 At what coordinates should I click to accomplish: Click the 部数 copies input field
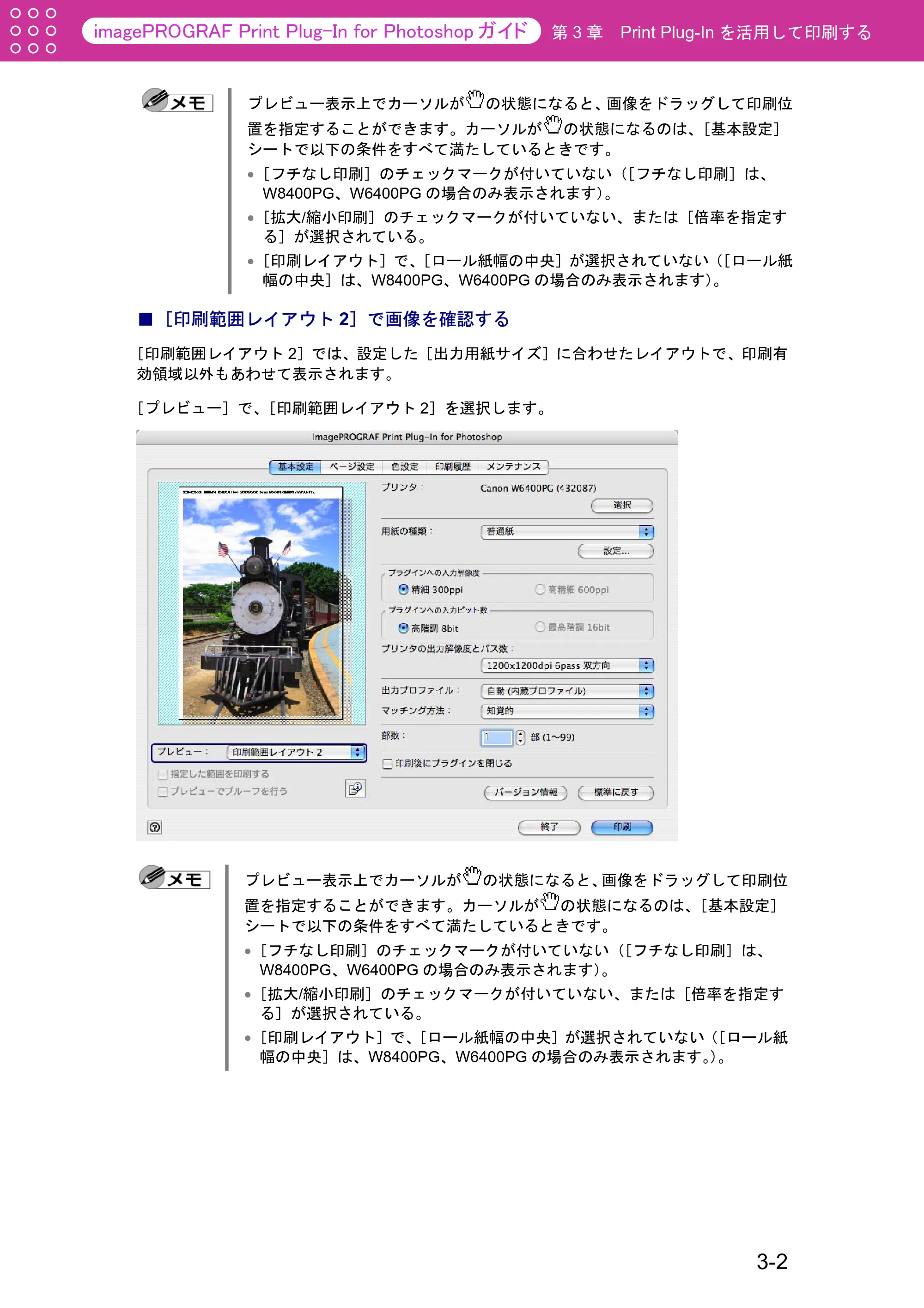497,737
